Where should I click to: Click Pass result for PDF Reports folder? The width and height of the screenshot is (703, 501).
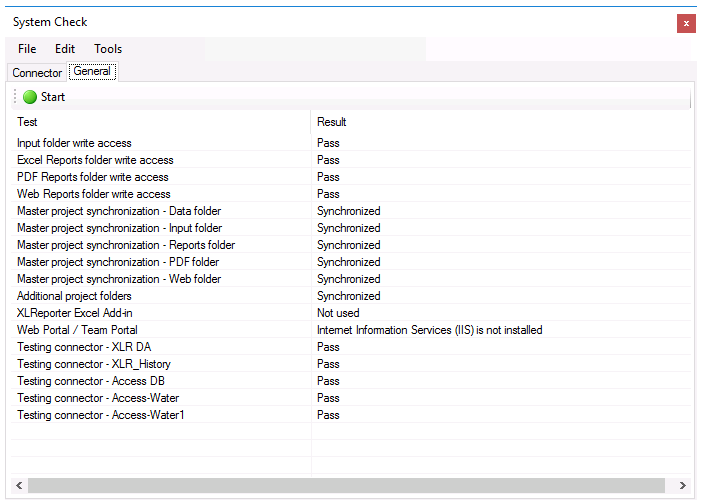328,177
